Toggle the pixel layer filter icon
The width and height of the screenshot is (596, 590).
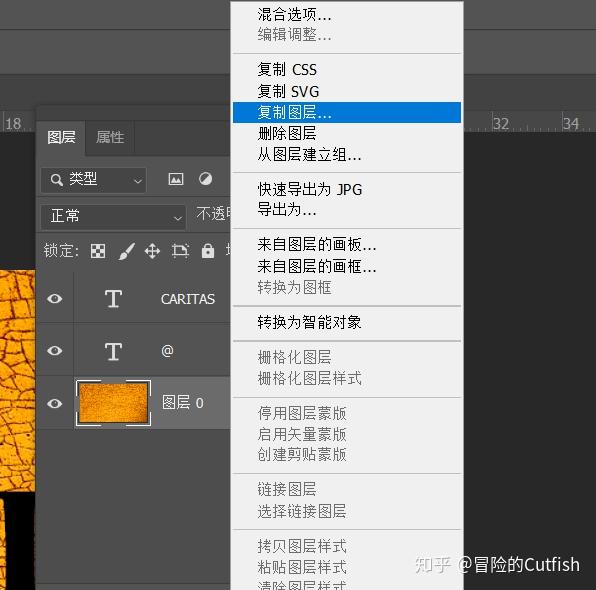tap(176, 179)
